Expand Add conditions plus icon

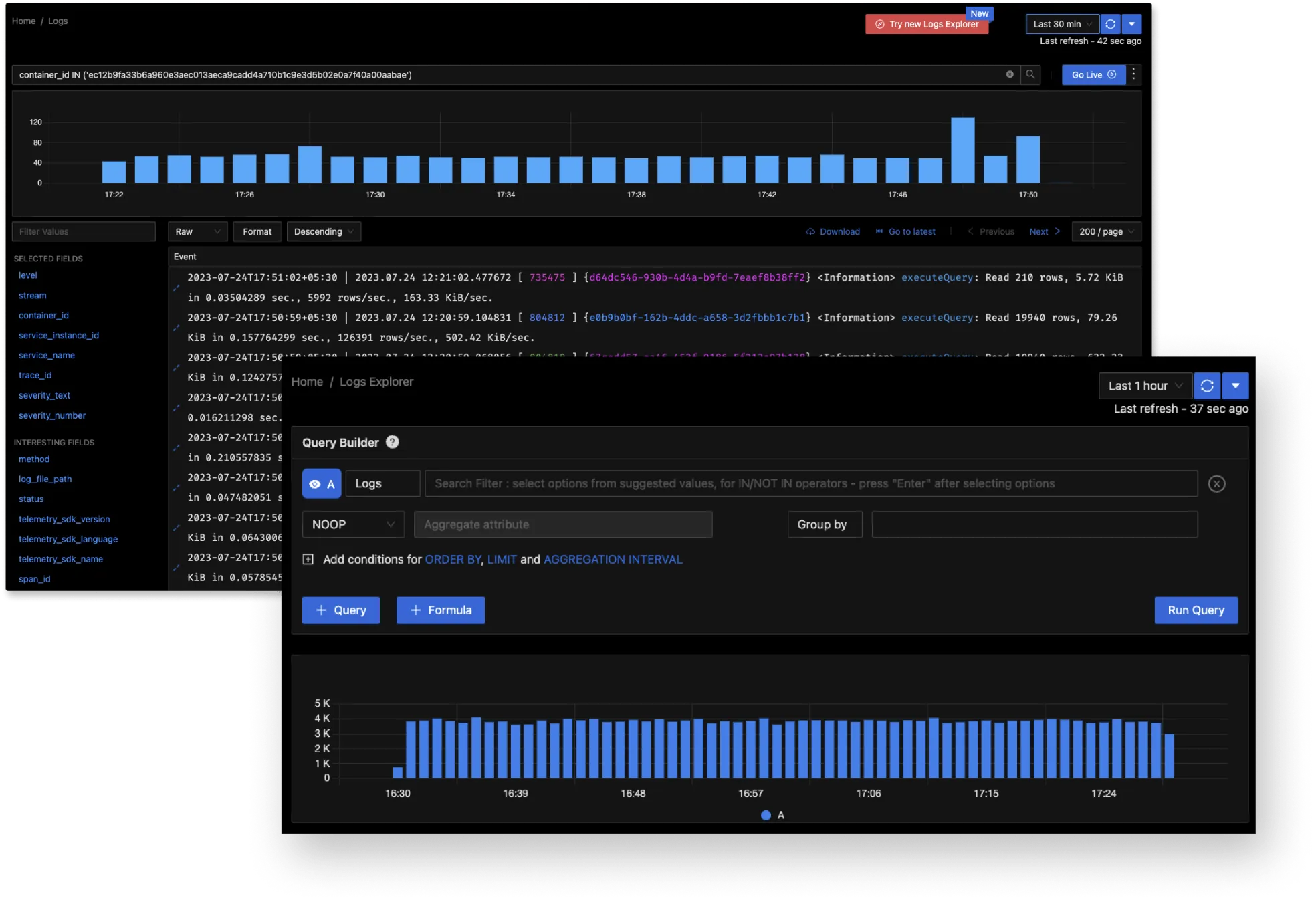point(308,560)
